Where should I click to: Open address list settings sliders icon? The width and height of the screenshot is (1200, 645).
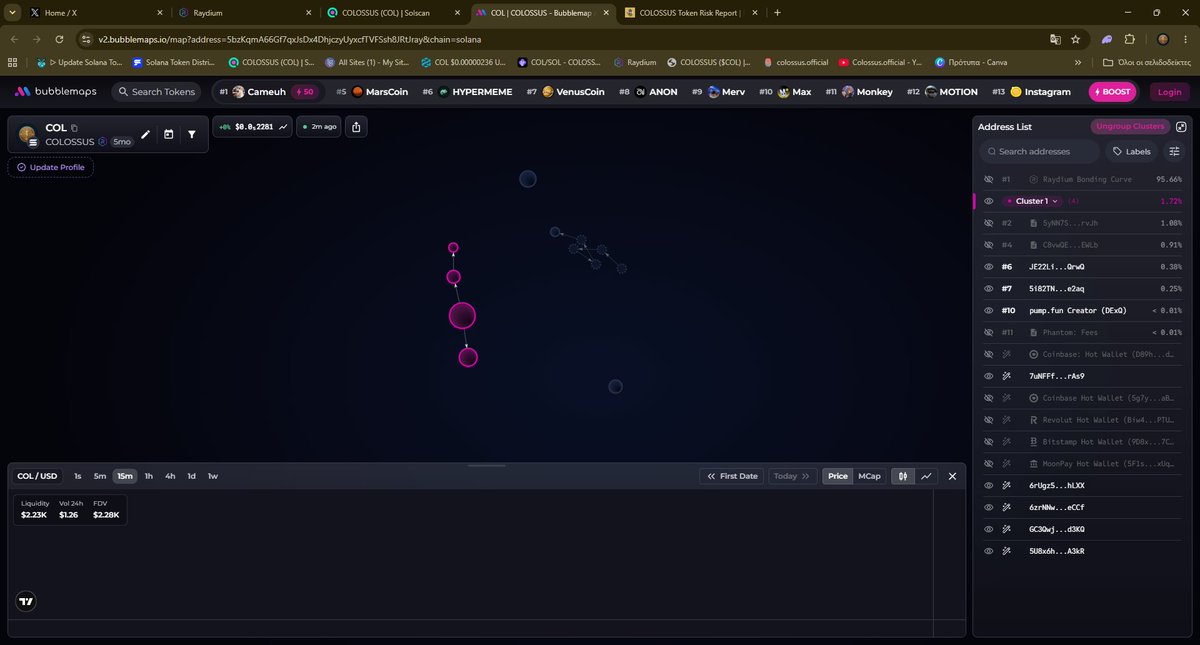(x=1175, y=152)
